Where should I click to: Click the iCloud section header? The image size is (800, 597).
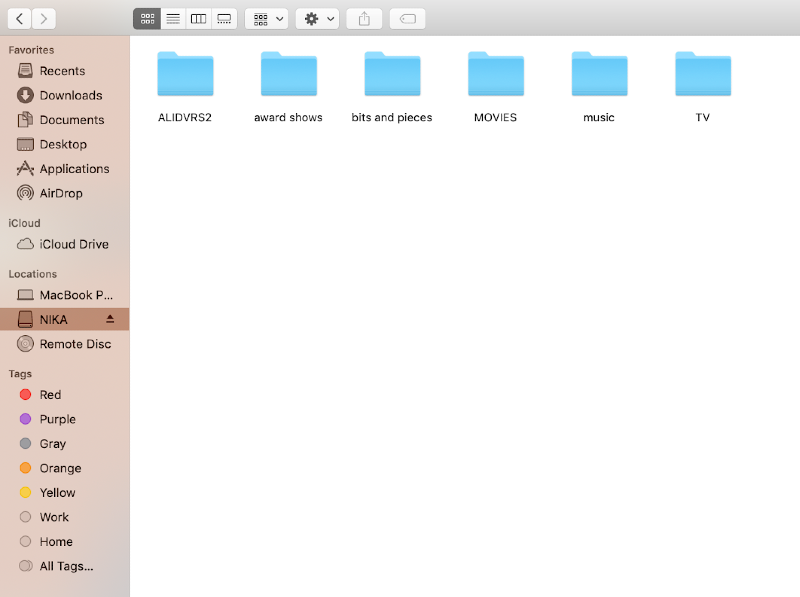point(24,223)
